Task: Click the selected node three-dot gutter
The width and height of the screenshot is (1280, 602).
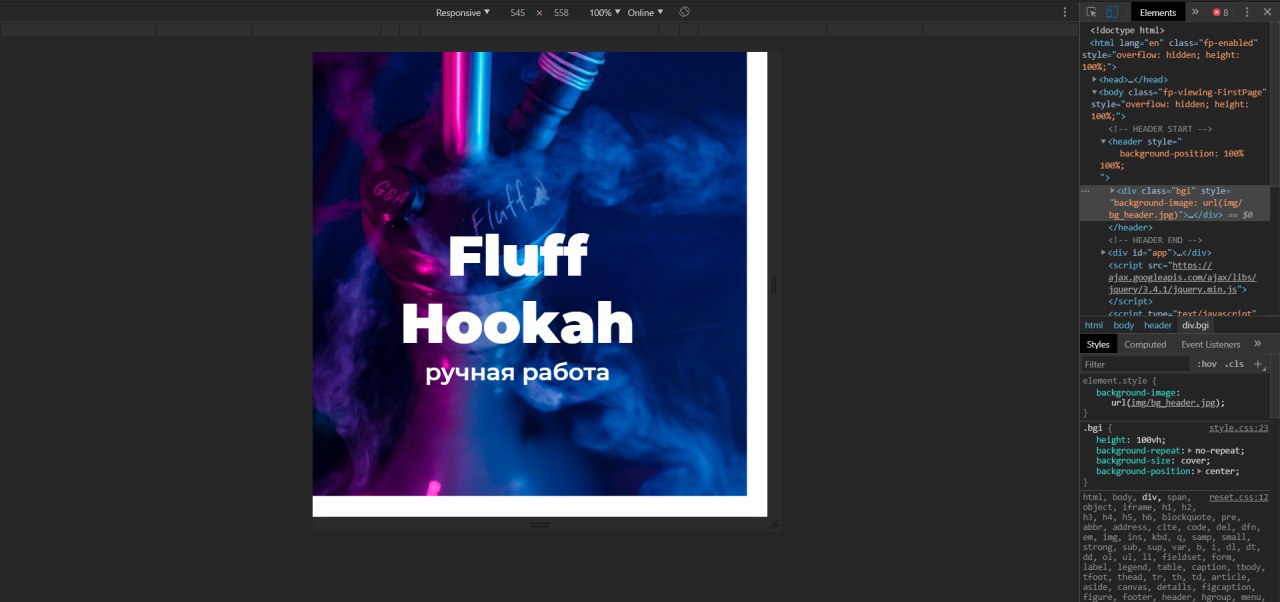Action: pyautogui.click(x=1086, y=190)
